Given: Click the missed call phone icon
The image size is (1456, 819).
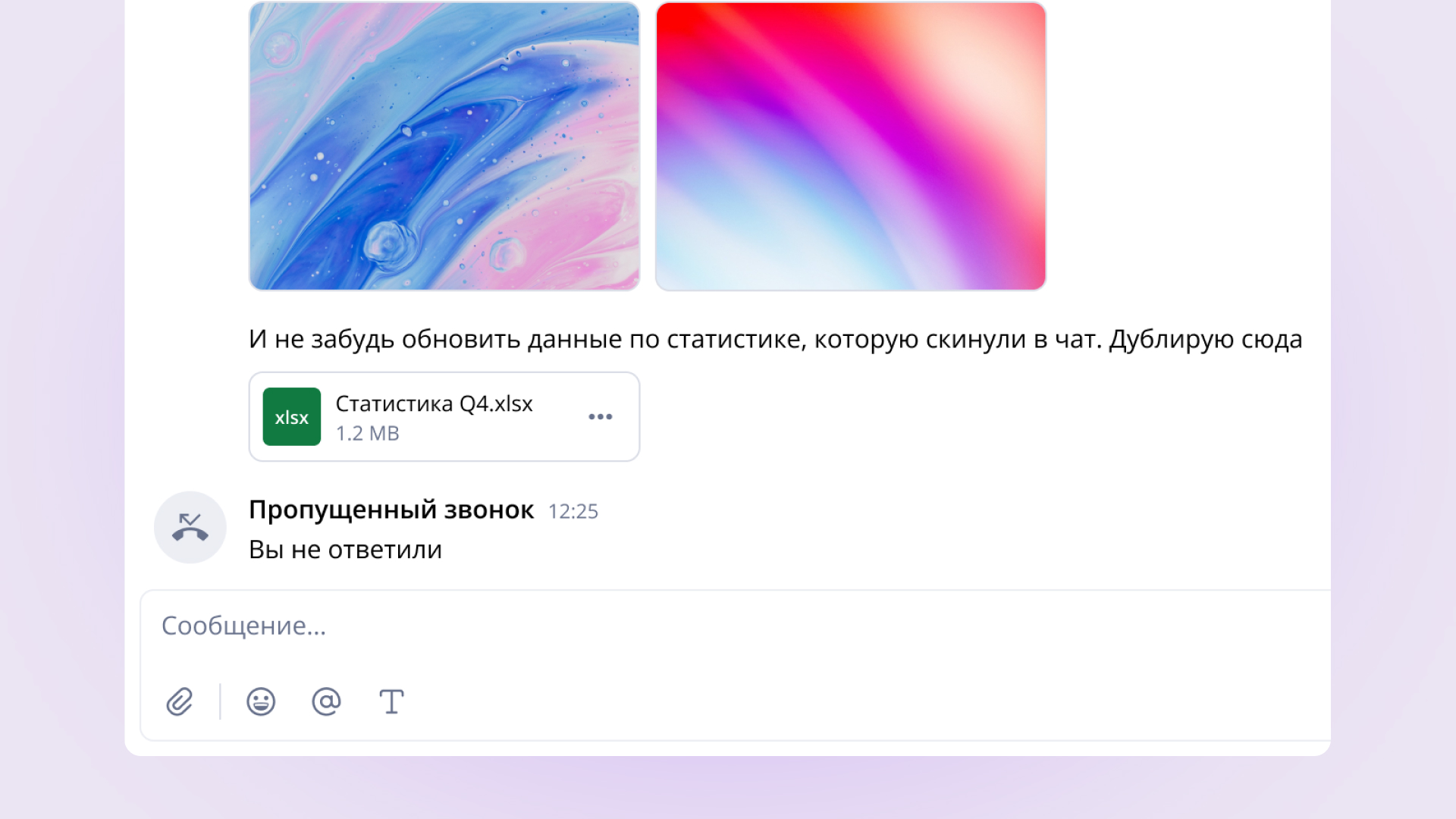Looking at the screenshot, I should pos(190,527).
